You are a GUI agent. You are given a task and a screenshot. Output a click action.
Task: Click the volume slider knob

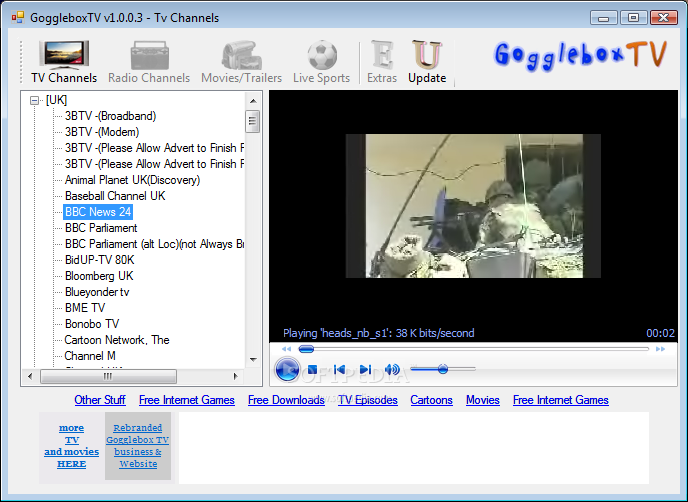(x=443, y=369)
